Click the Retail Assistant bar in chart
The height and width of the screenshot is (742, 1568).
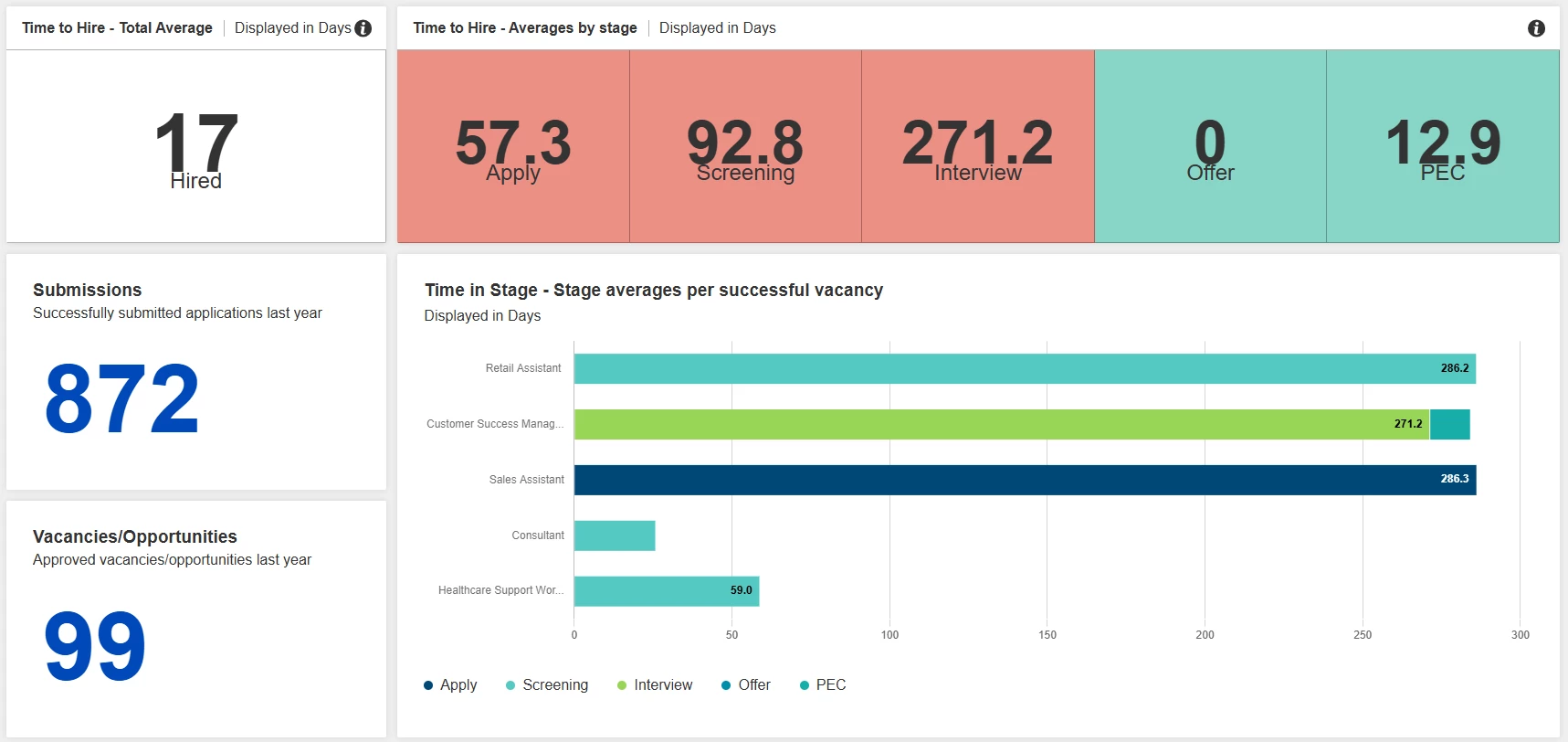[1005, 368]
